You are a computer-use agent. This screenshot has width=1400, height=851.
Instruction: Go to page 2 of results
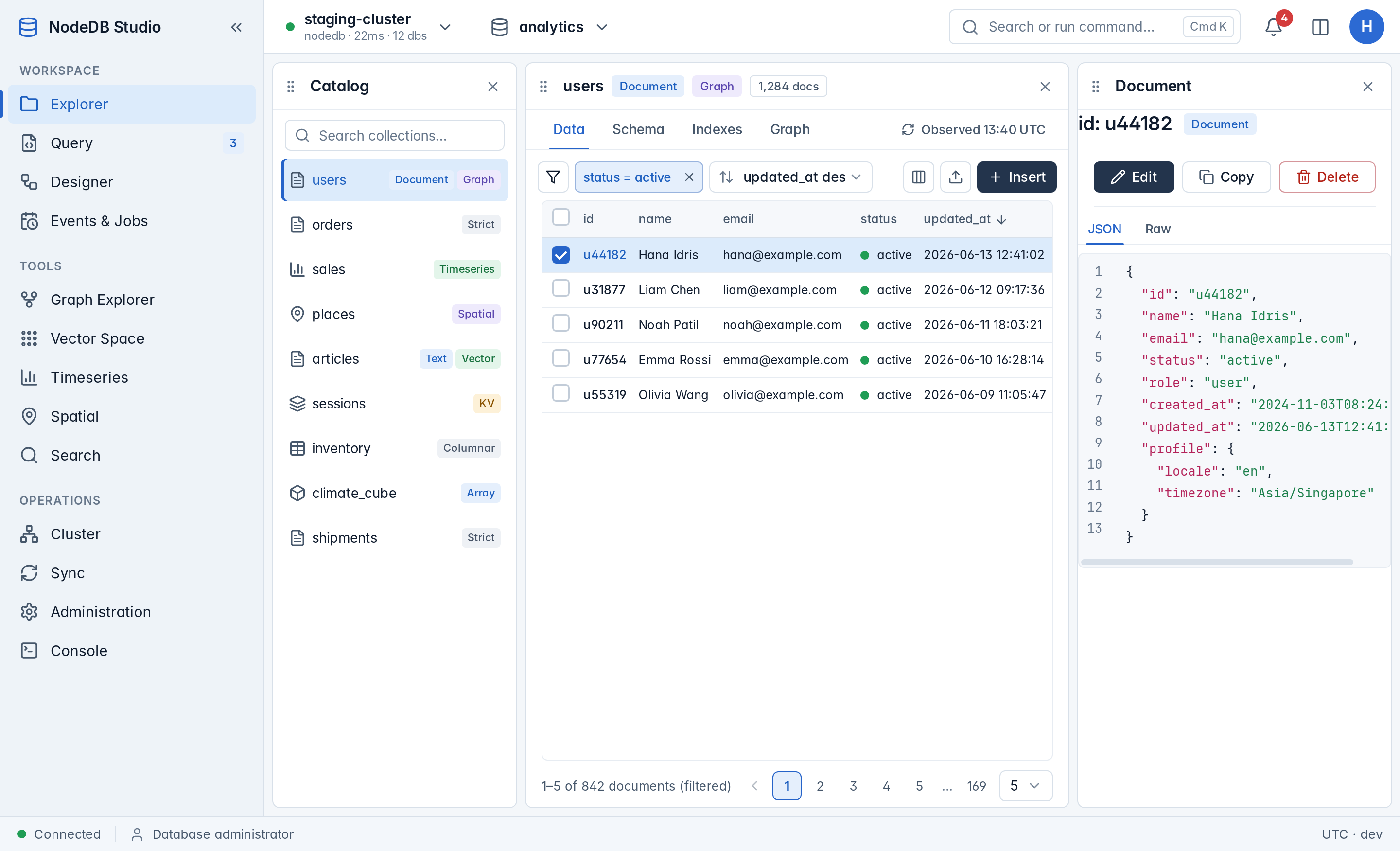click(x=819, y=786)
